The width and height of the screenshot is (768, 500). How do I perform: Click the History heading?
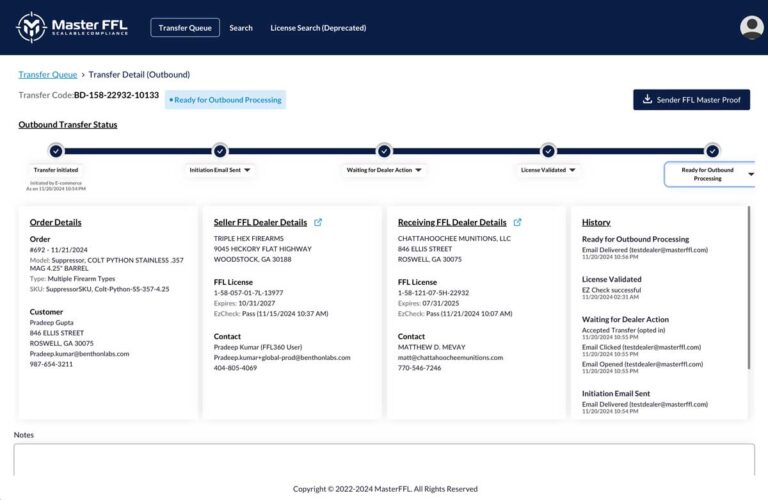pyautogui.click(x=596, y=222)
